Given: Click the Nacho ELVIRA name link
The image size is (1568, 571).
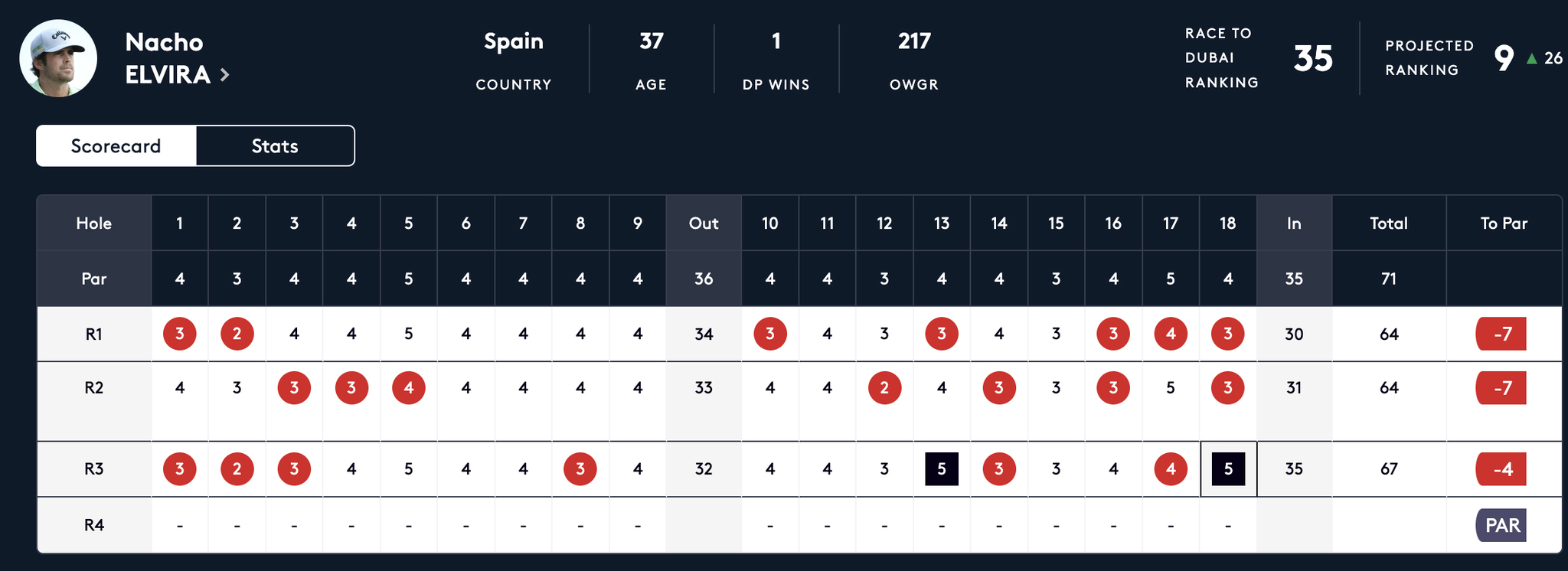Looking at the screenshot, I should 168,58.
